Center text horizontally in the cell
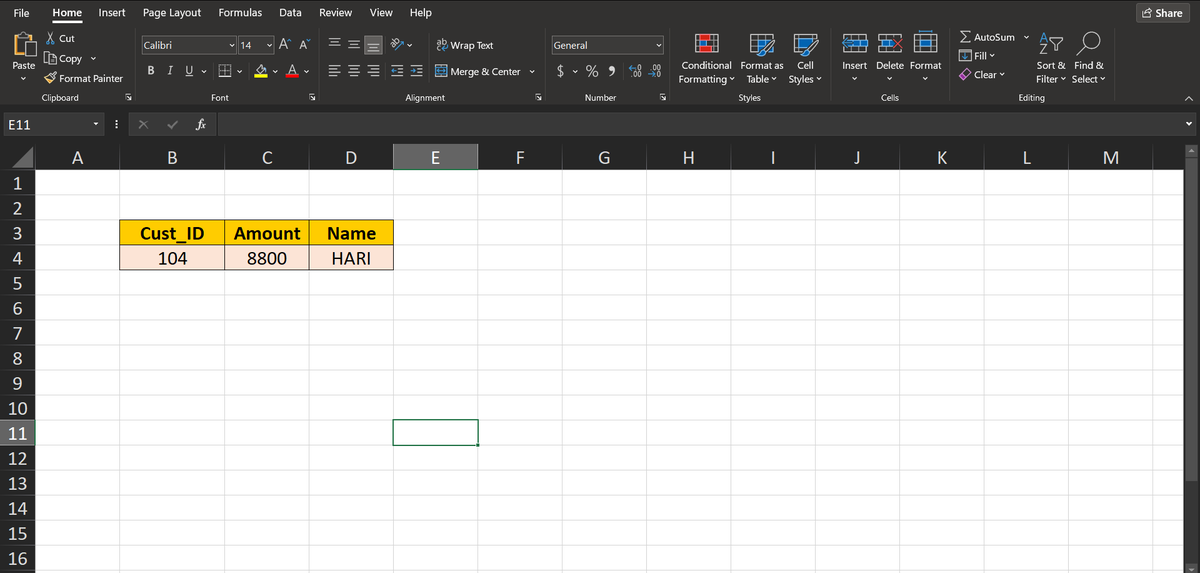The height and width of the screenshot is (573, 1200). pyautogui.click(x=354, y=71)
